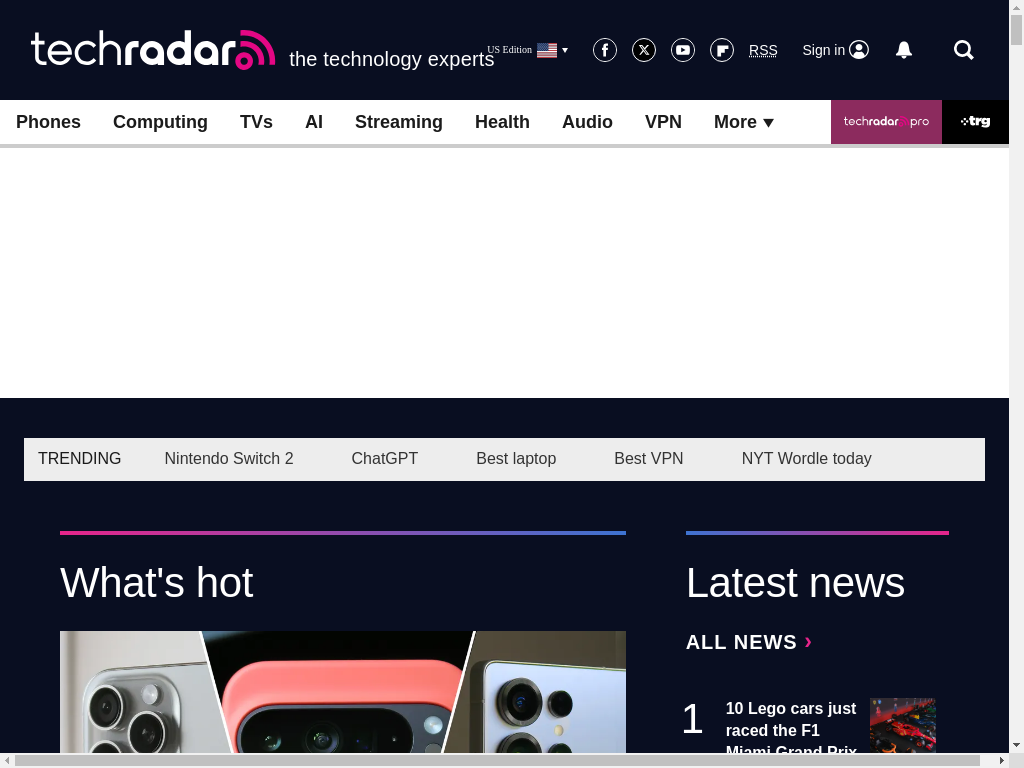Open the Audio section
This screenshot has height=768, width=1024.
point(587,122)
